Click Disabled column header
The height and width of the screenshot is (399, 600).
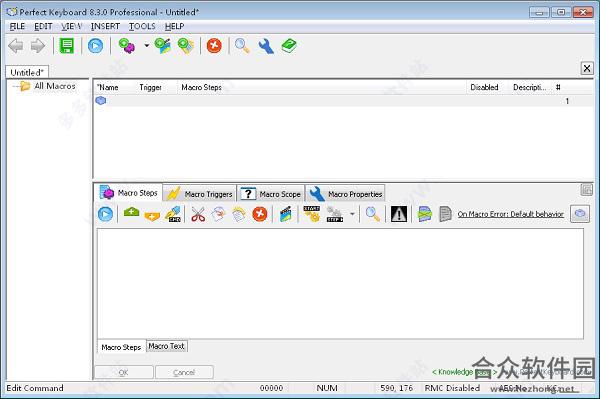point(484,87)
